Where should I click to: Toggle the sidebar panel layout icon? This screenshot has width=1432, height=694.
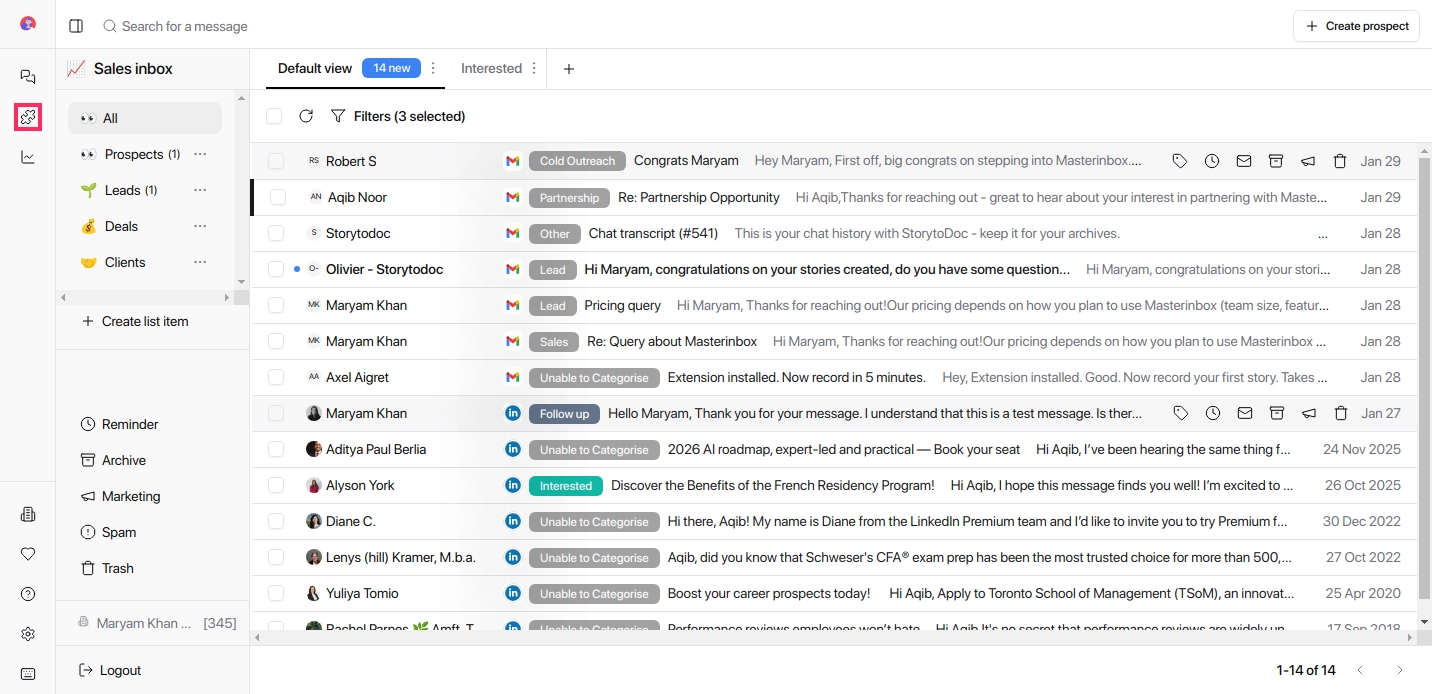pos(76,26)
